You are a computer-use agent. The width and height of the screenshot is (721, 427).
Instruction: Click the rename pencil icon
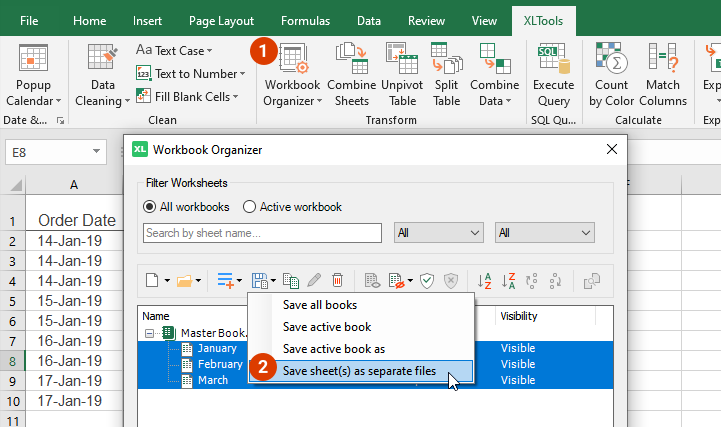(314, 280)
